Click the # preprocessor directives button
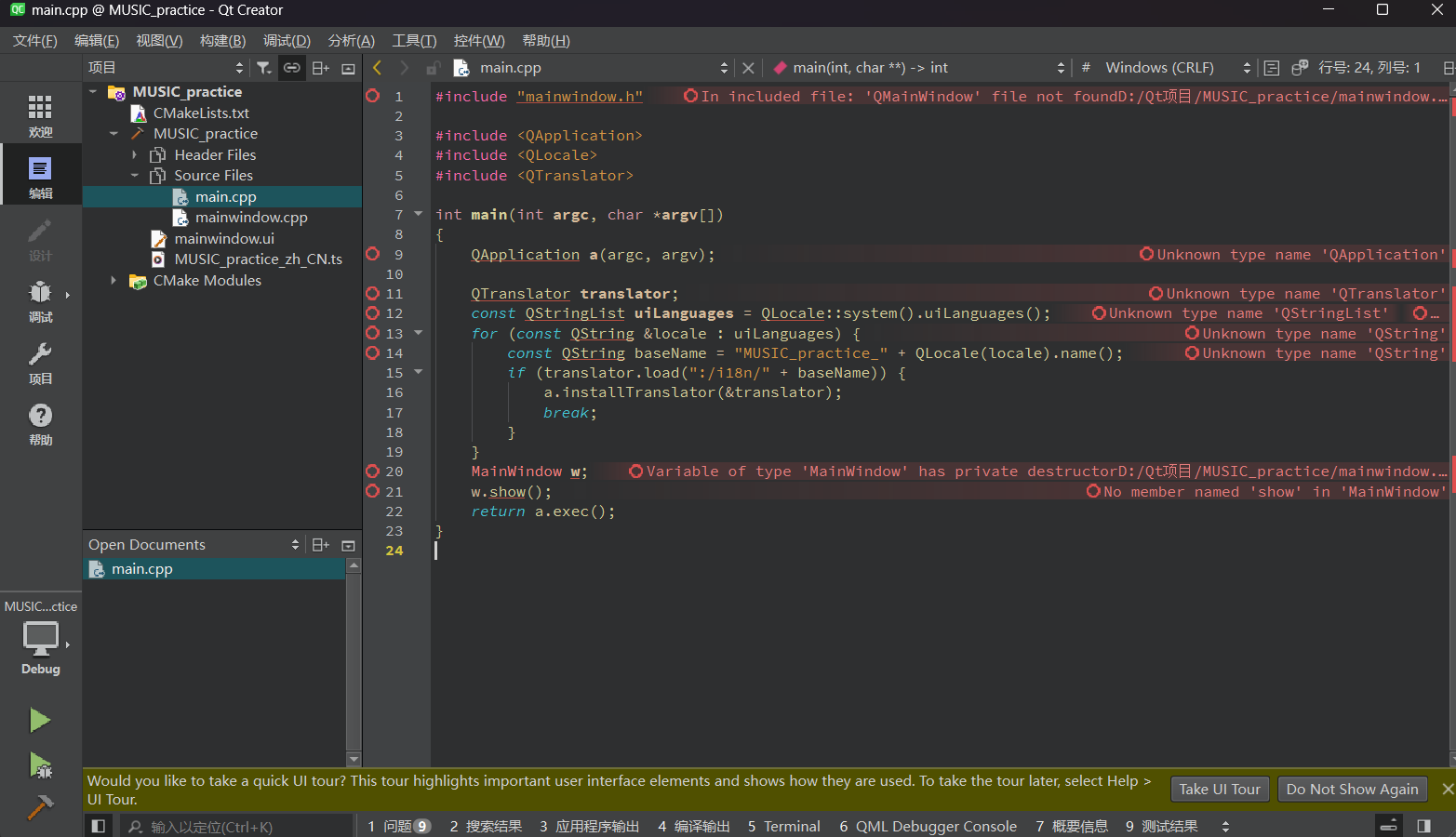The height and width of the screenshot is (837, 1456). pos(1086,68)
